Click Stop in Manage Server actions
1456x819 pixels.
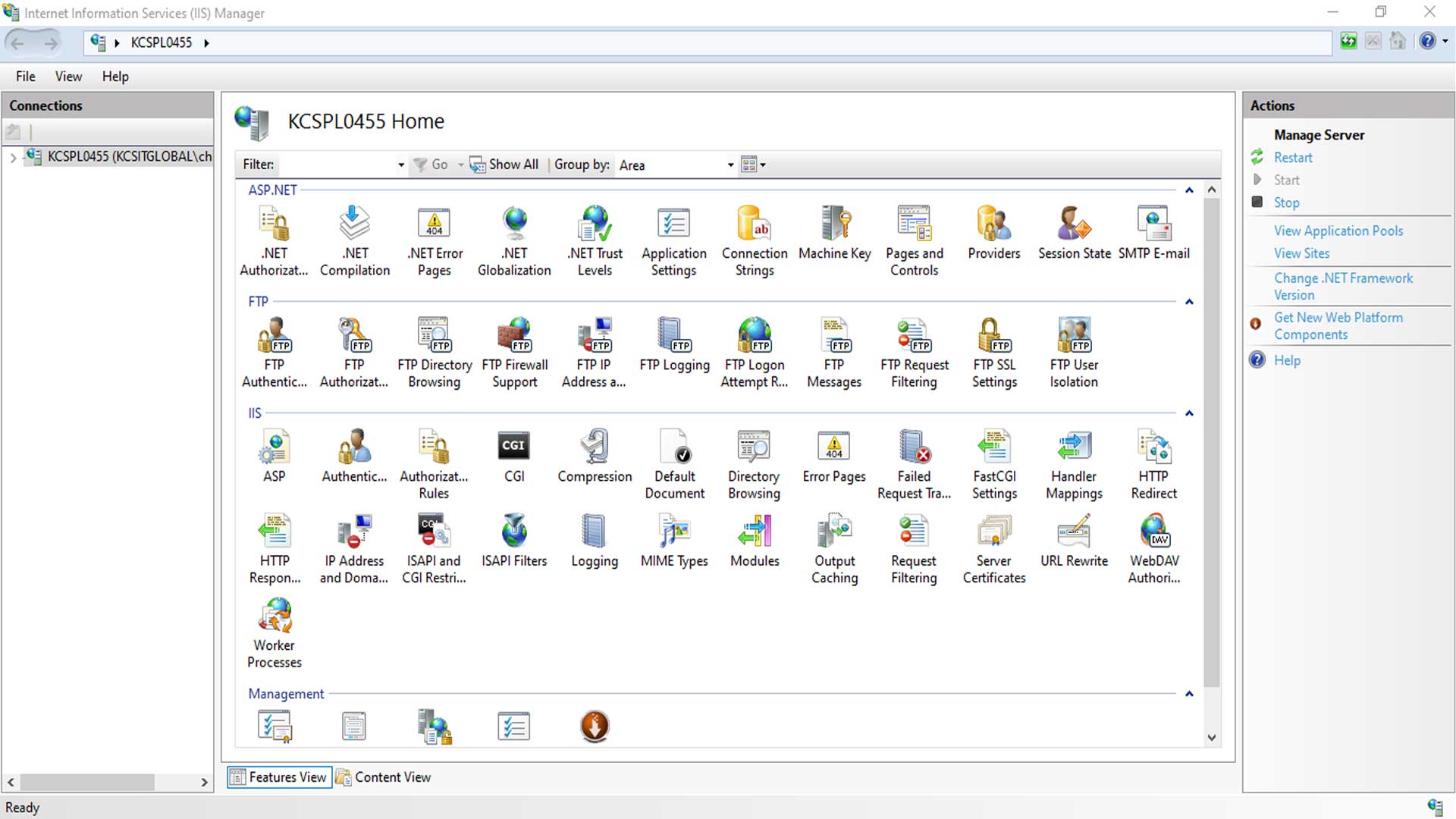coord(1286,202)
